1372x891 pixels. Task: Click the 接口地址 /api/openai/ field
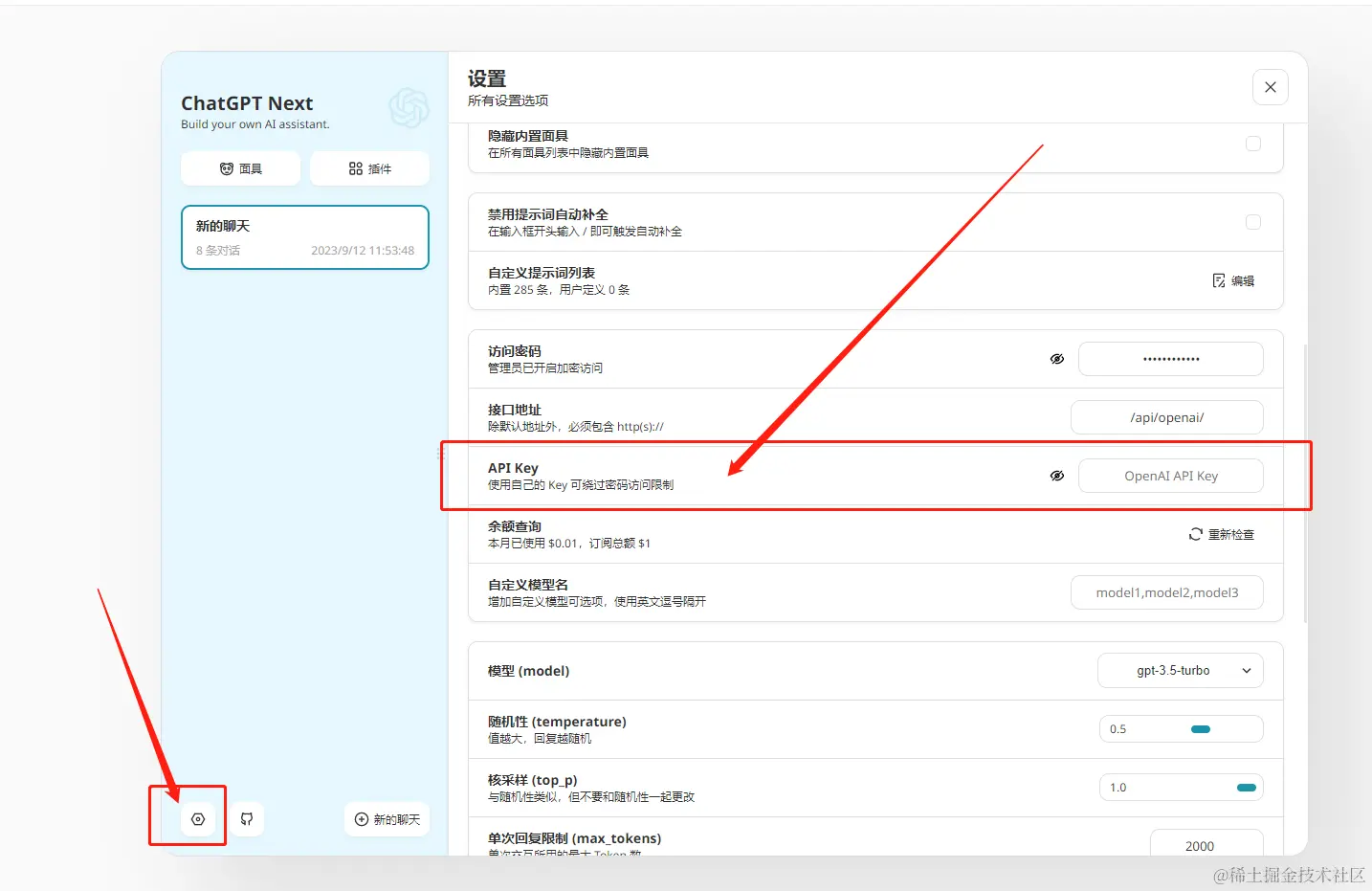coord(1167,417)
